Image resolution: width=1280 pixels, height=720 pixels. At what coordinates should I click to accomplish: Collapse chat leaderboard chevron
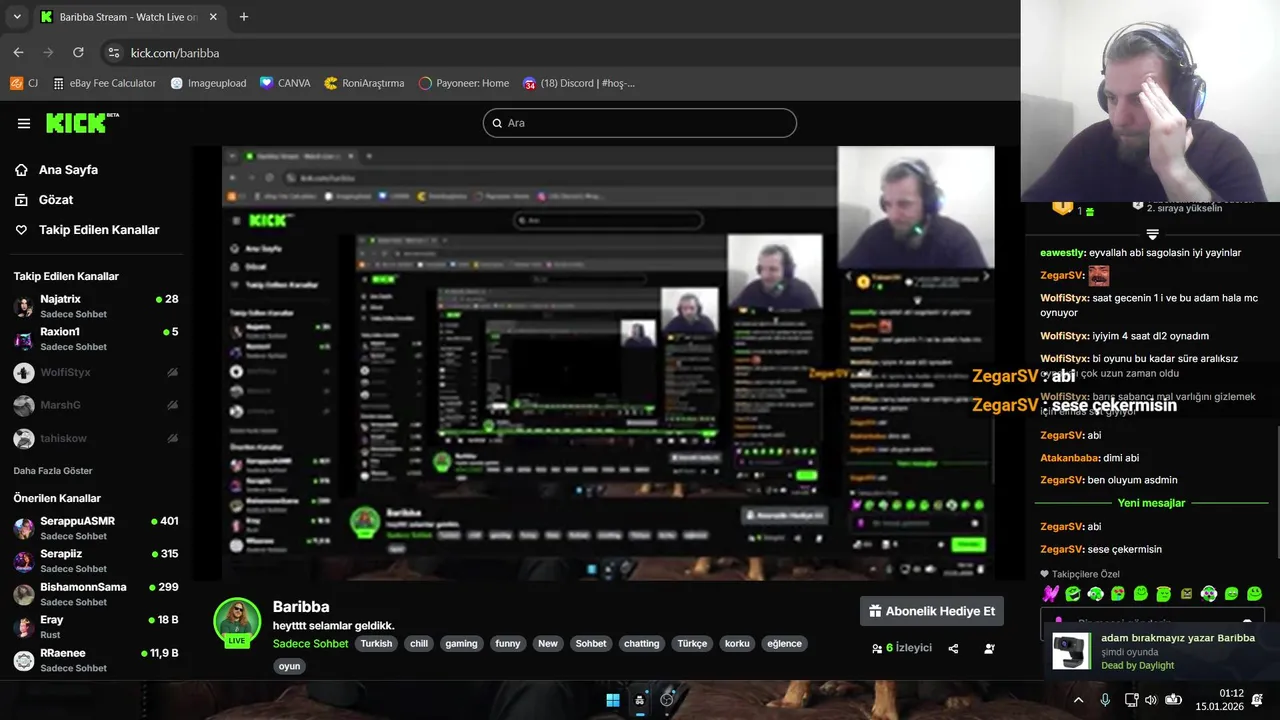click(x=1152, y=234)
